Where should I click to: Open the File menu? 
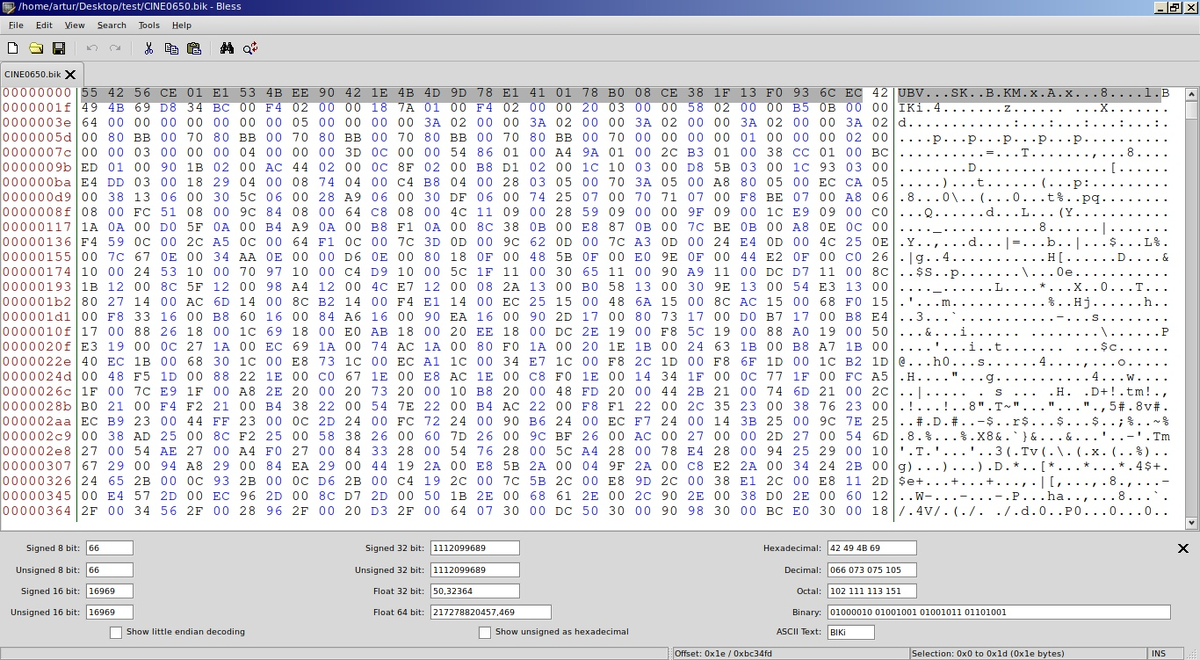(16, 25)
